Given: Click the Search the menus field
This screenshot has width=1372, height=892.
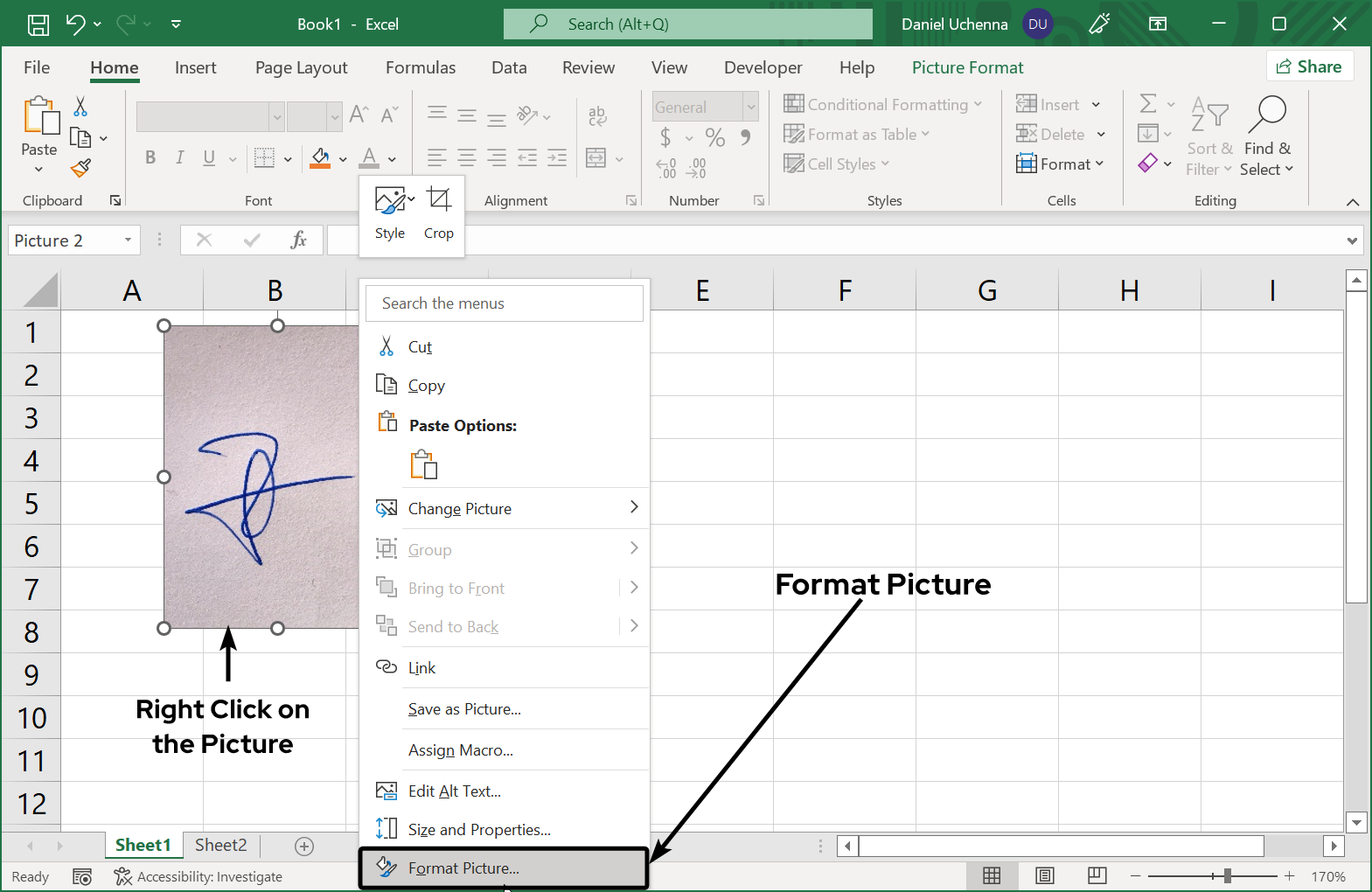Looking at the screenshot, I should click(505, 303).
